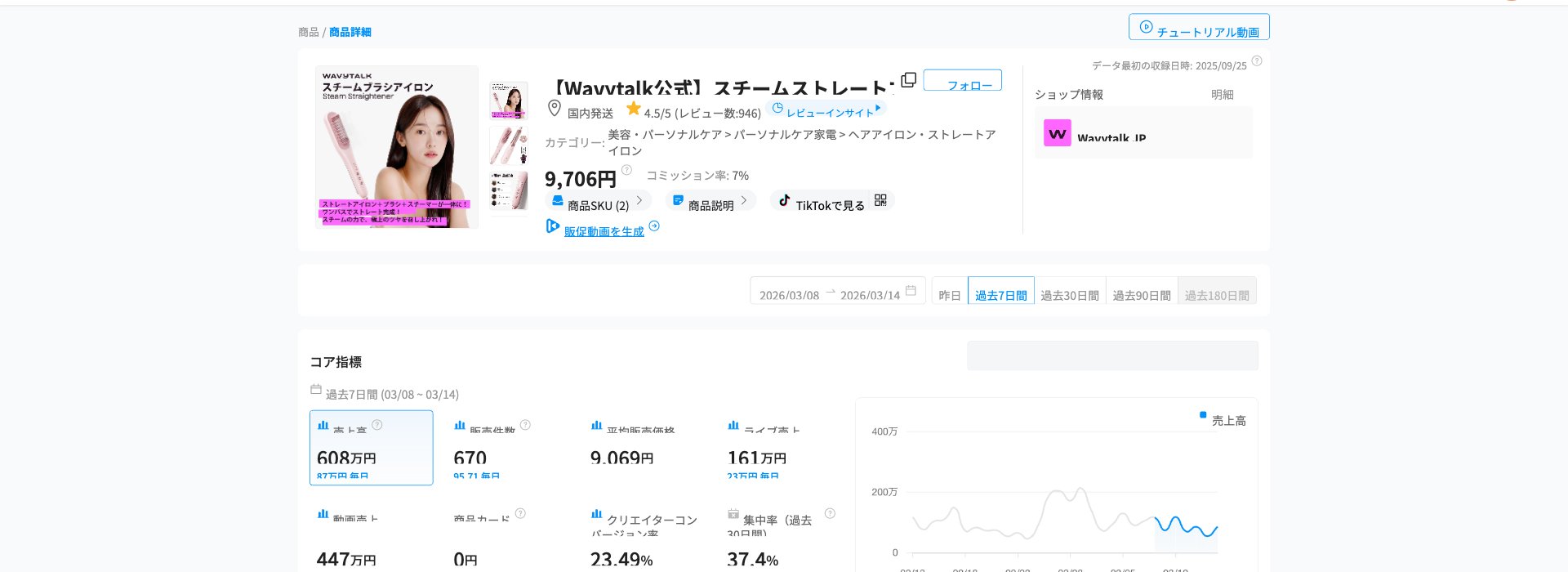Open the calendar icon in date range field

pos(911,290)
